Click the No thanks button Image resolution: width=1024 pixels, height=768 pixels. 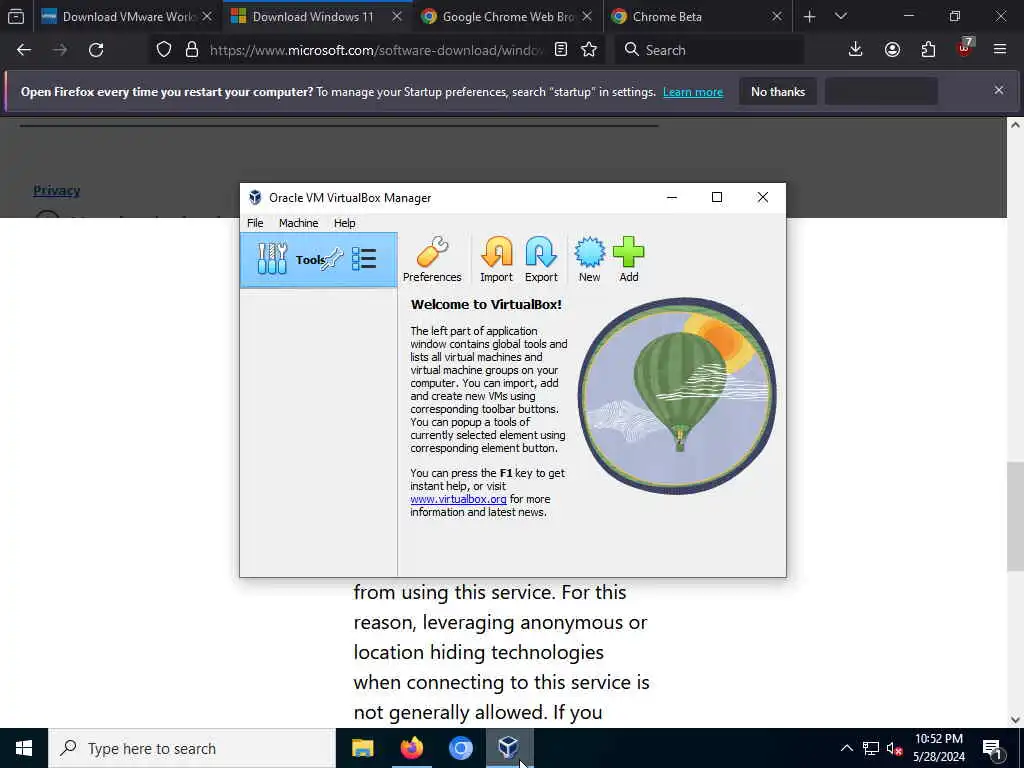(778, 92)
